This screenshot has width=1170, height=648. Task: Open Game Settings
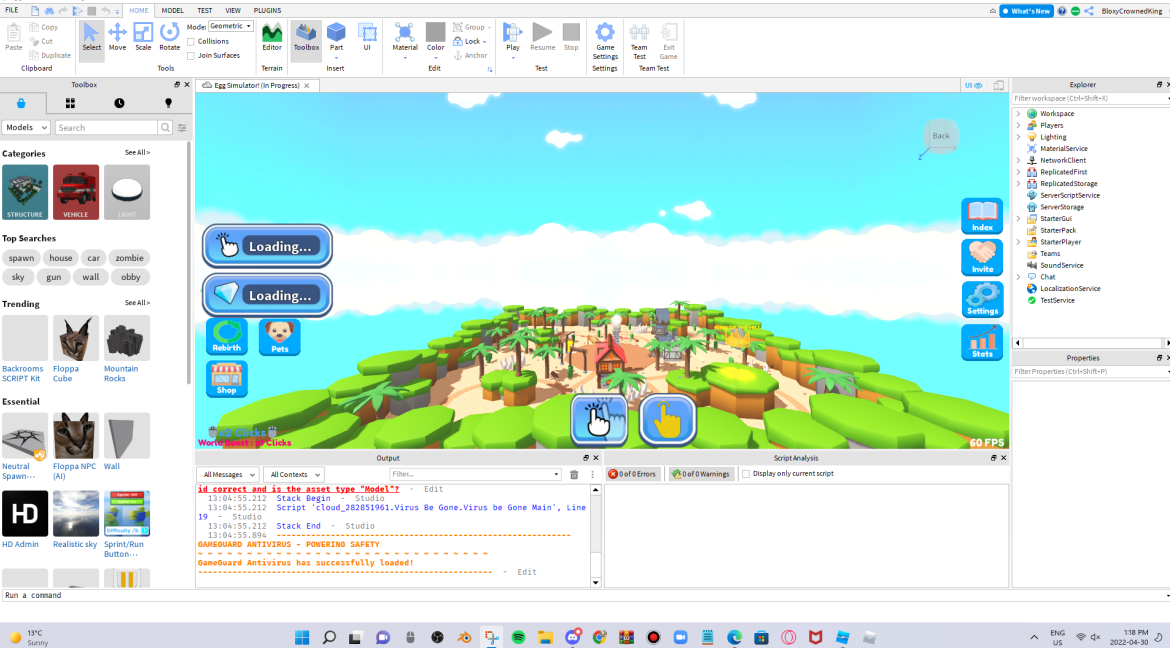click(x=604, y=41)
